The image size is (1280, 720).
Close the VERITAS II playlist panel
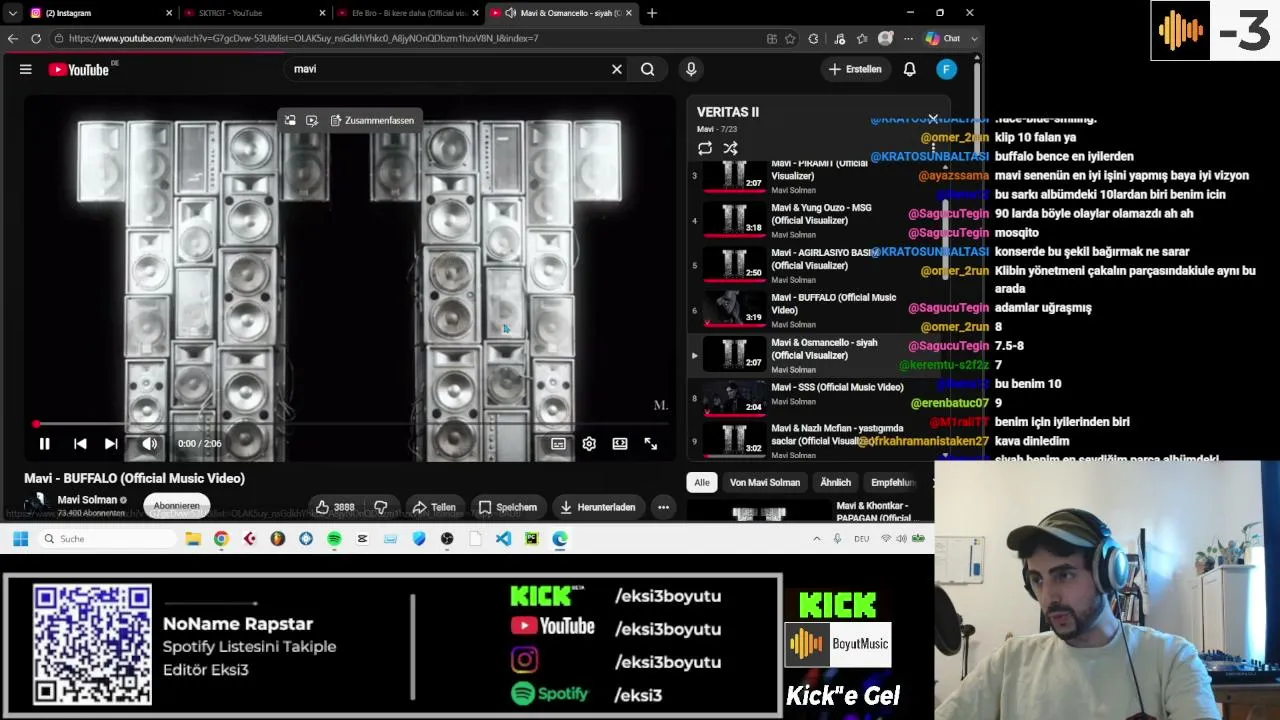tap(933, 118)
